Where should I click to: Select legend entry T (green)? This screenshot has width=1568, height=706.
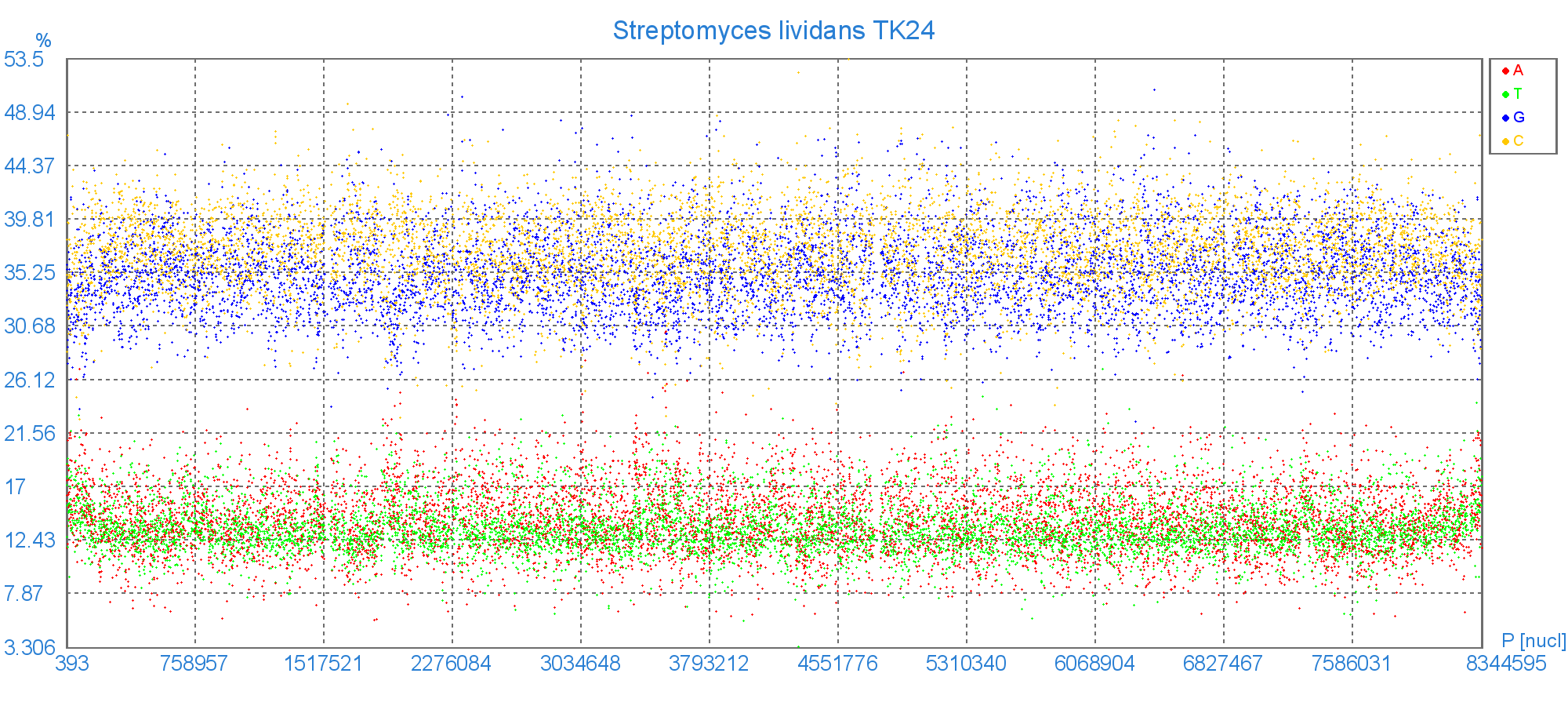click(x=1512, y=94)
